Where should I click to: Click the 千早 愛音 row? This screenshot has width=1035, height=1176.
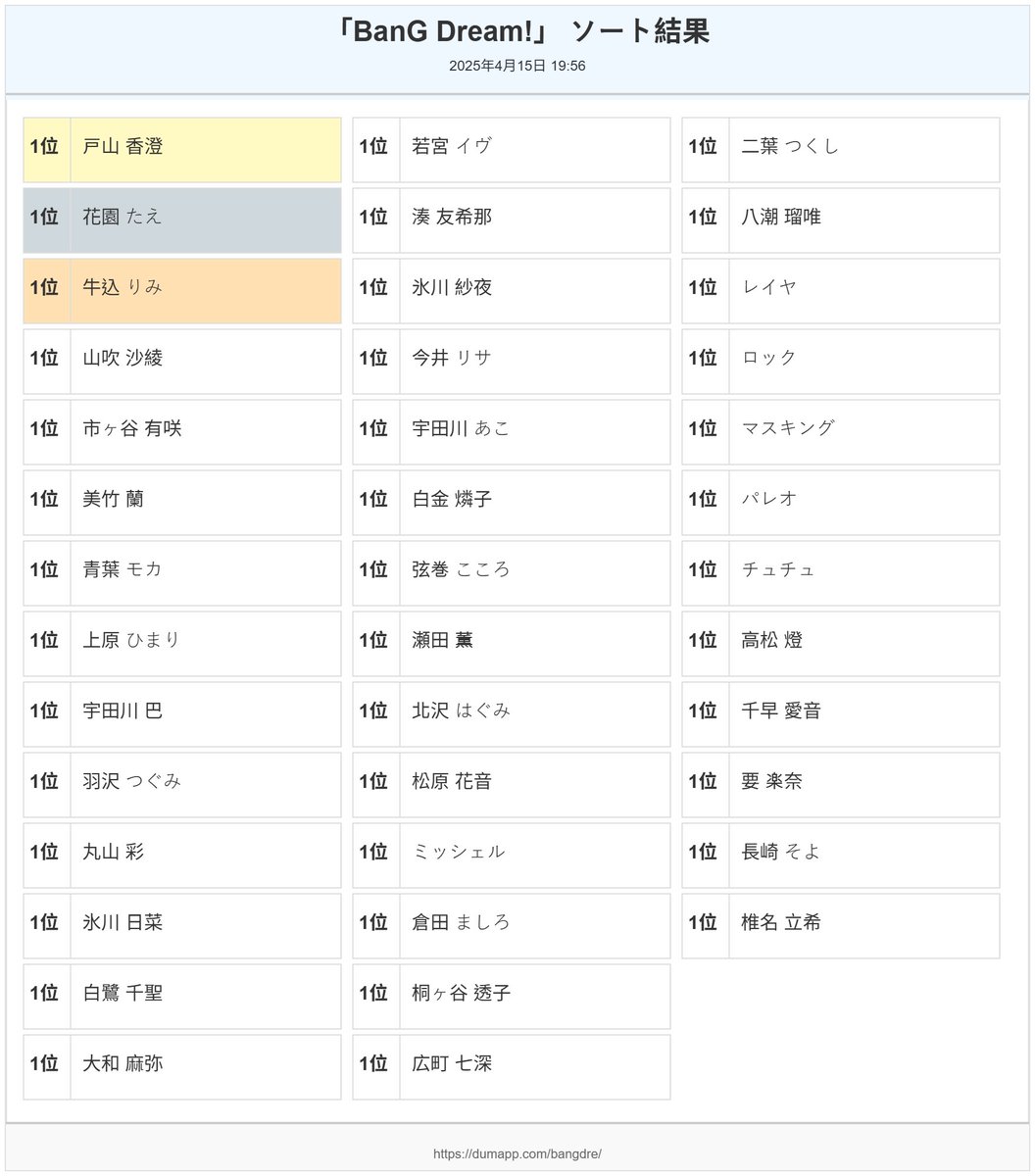pyautogui.click(x=841, y=714)
